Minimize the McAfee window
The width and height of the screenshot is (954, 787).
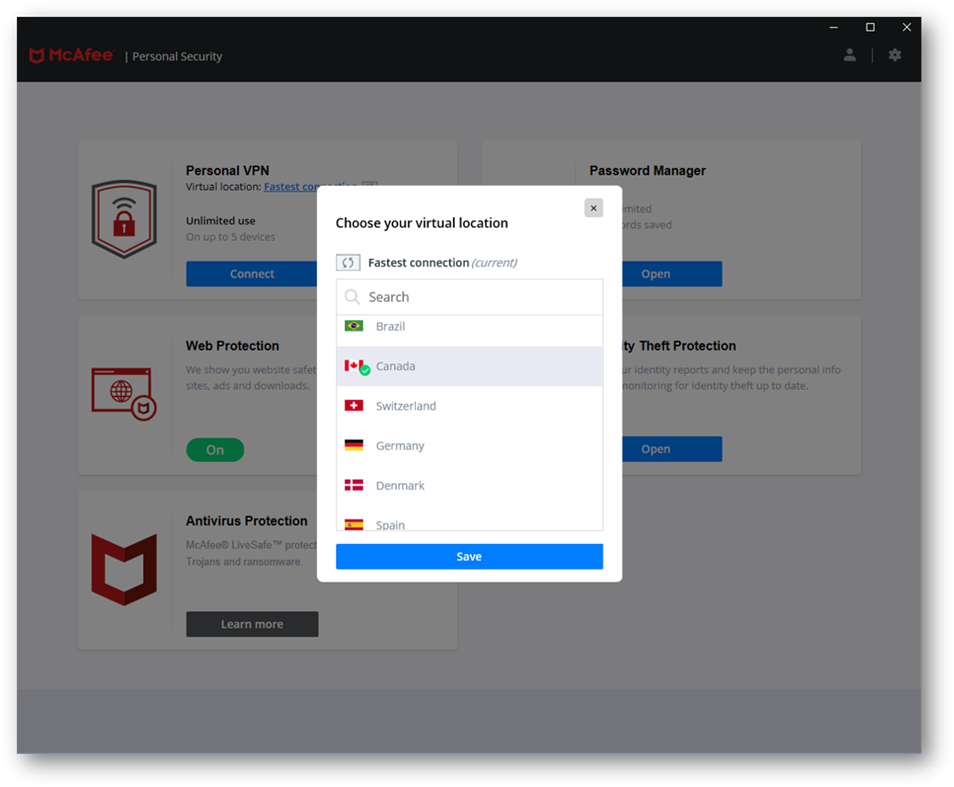click(834, 27)
